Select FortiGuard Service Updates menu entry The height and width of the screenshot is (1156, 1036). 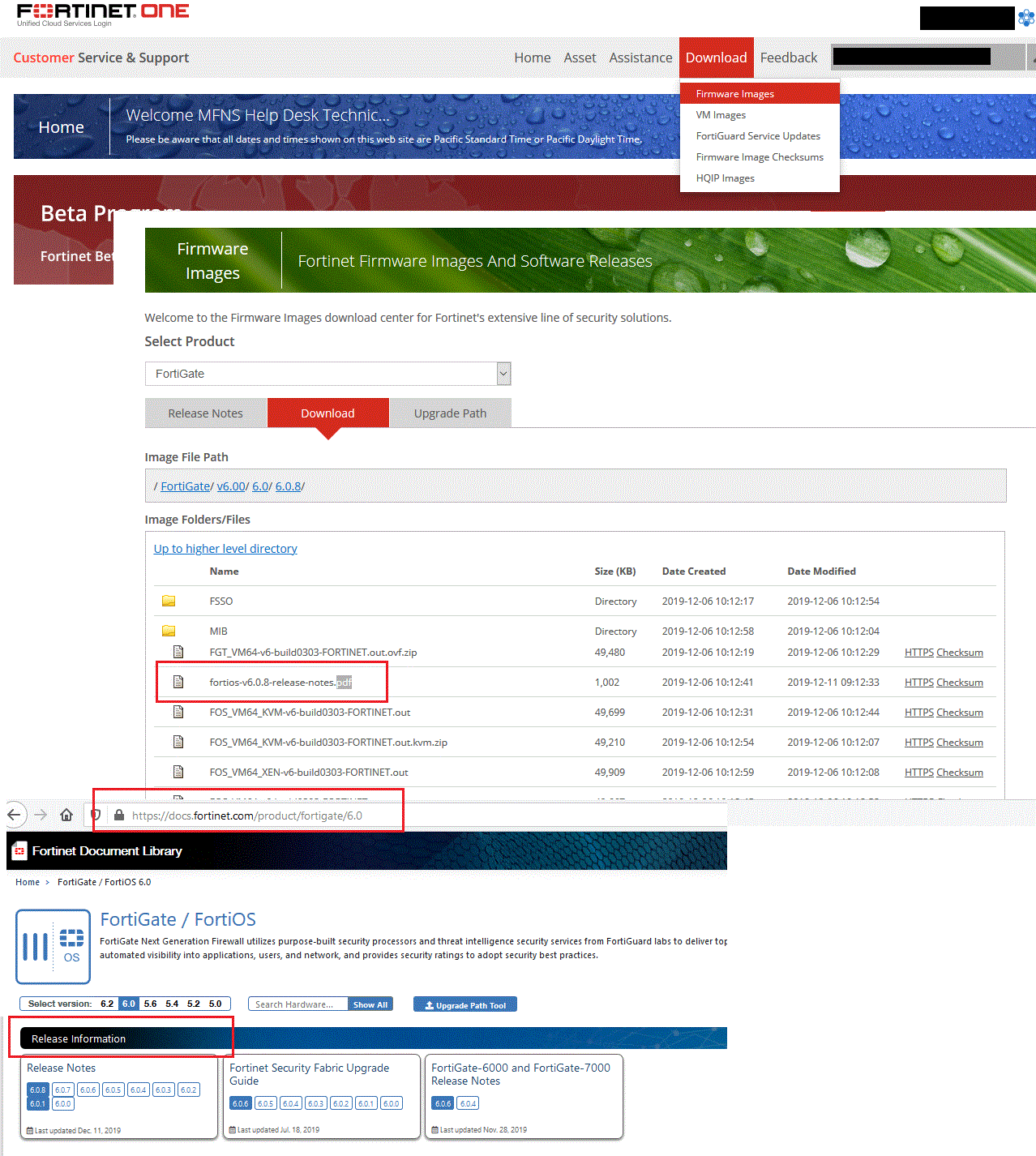pos(758,136)
